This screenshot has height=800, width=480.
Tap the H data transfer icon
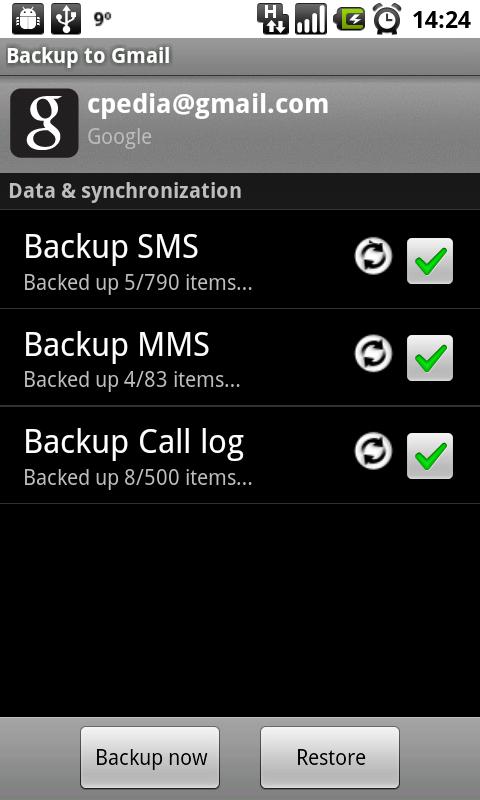click(272, 19)
